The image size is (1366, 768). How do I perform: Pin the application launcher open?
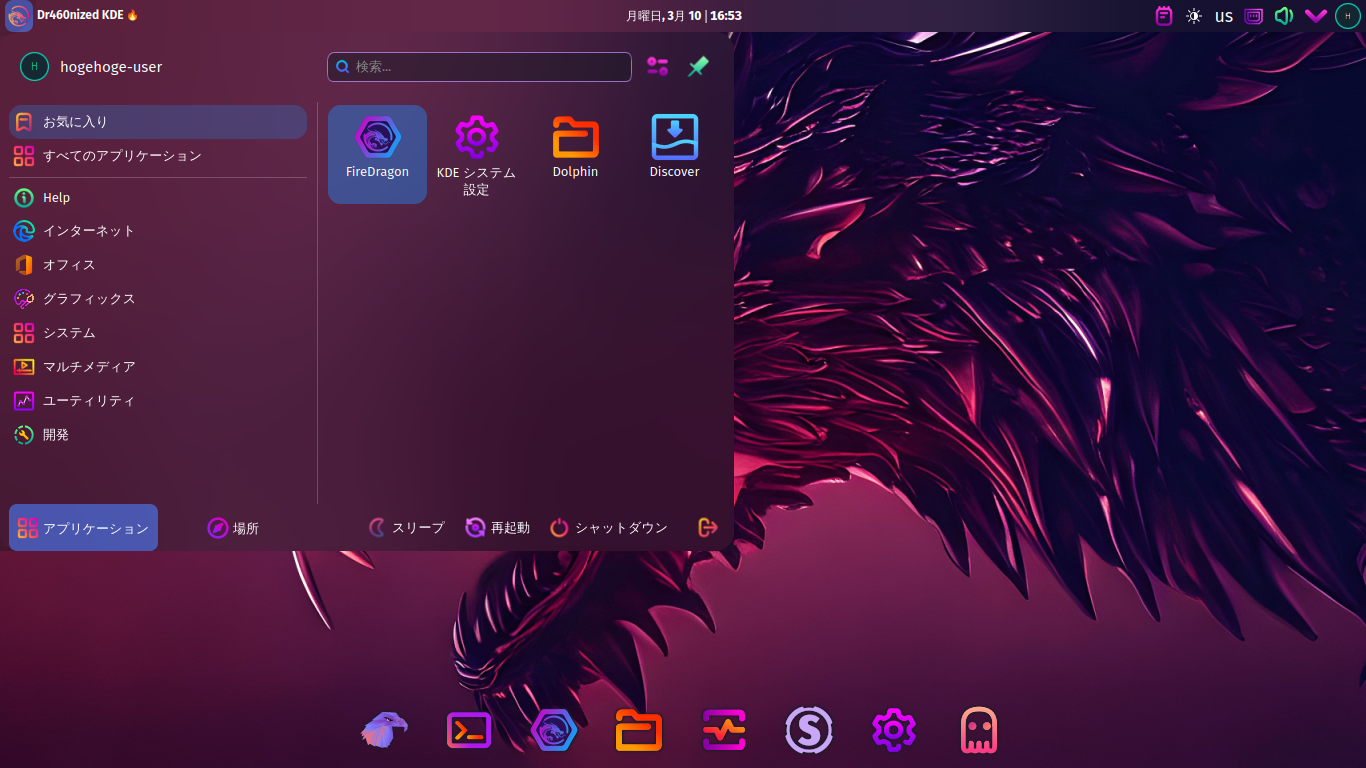click(697, 66)
